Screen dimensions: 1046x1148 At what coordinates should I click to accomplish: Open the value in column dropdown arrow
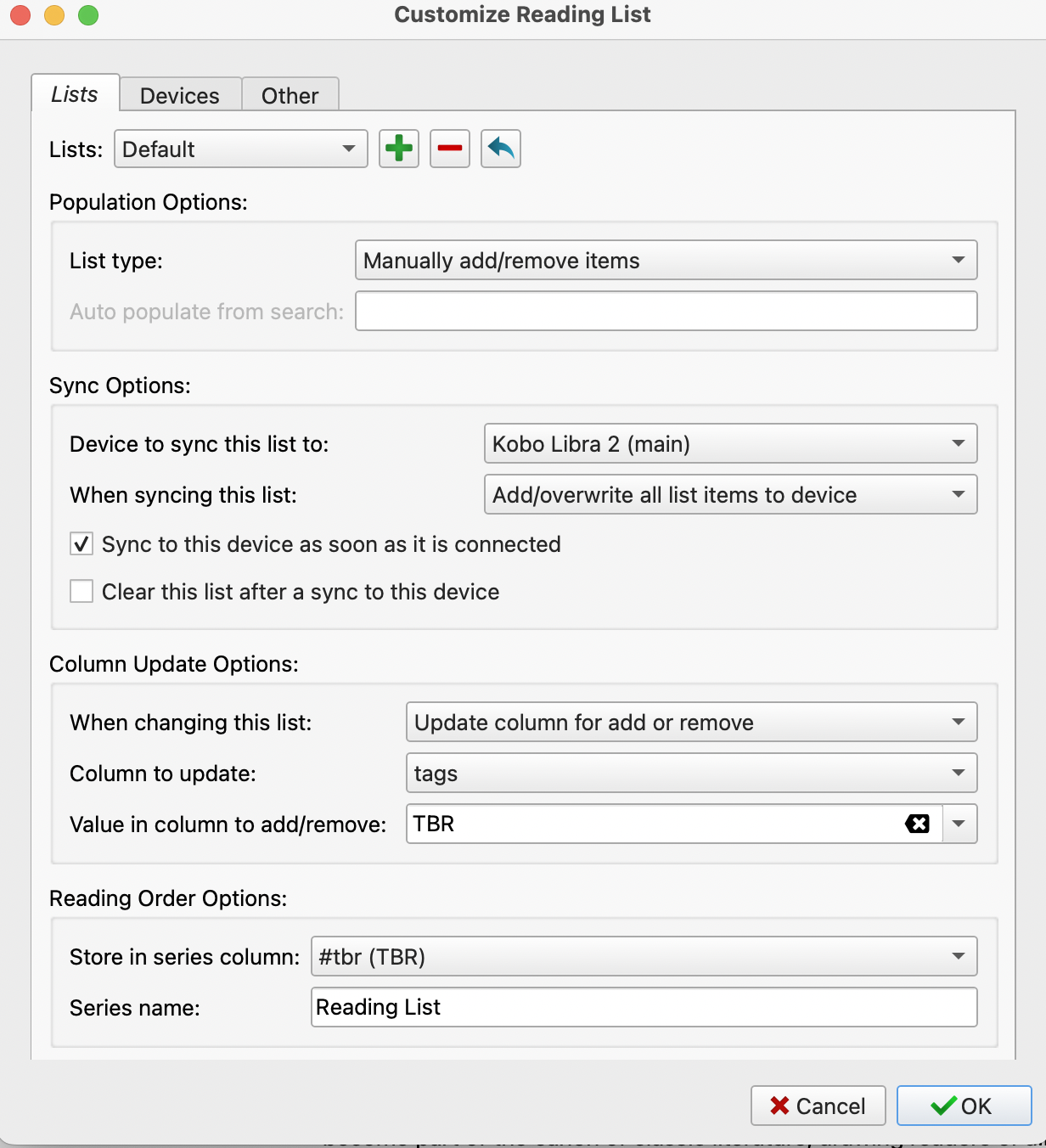959,824
